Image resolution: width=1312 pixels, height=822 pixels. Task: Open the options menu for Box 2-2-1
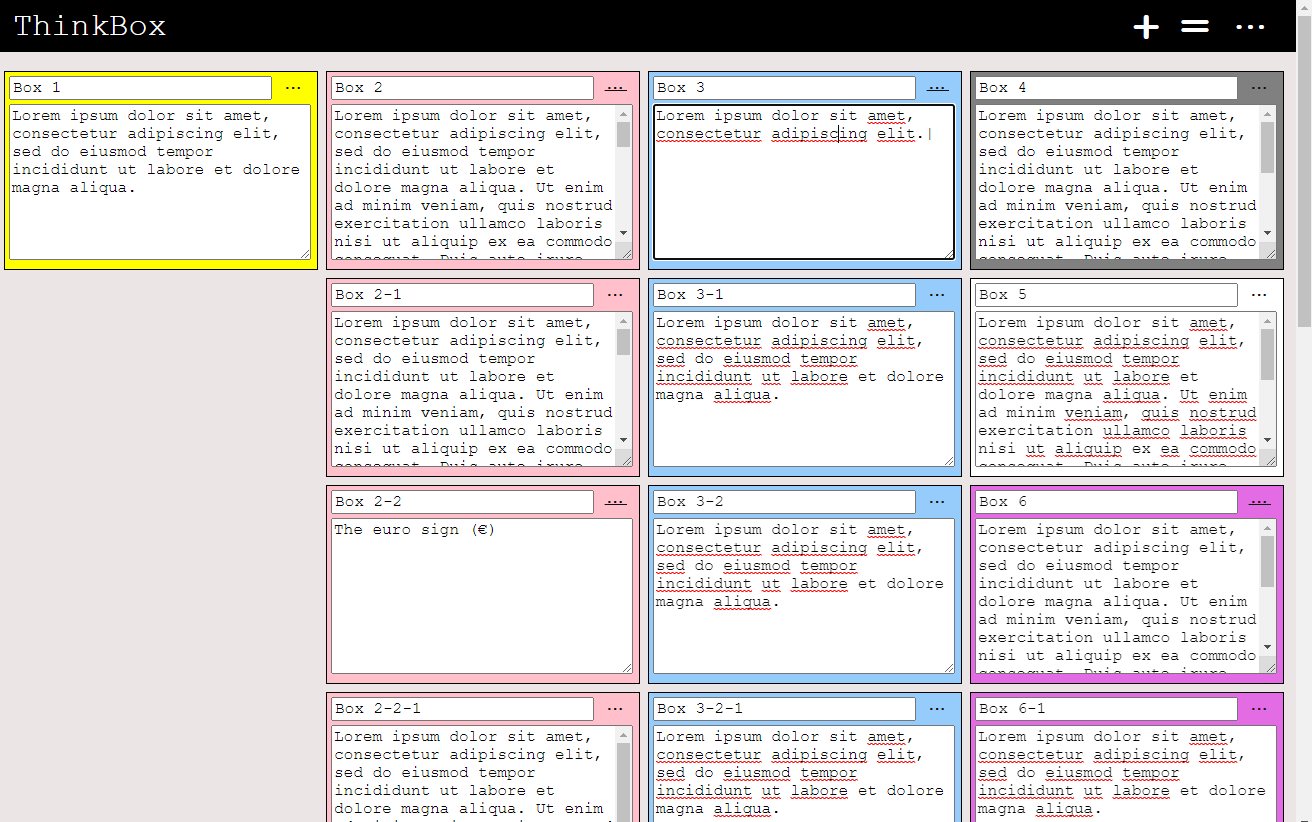pyautogui.click(x=615, y=709)
